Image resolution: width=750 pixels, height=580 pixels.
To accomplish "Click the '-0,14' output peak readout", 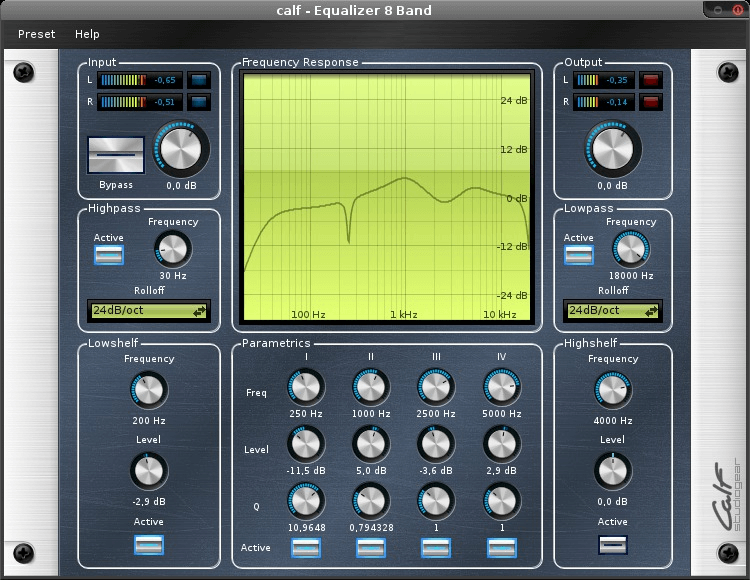I will click(617, 102).
